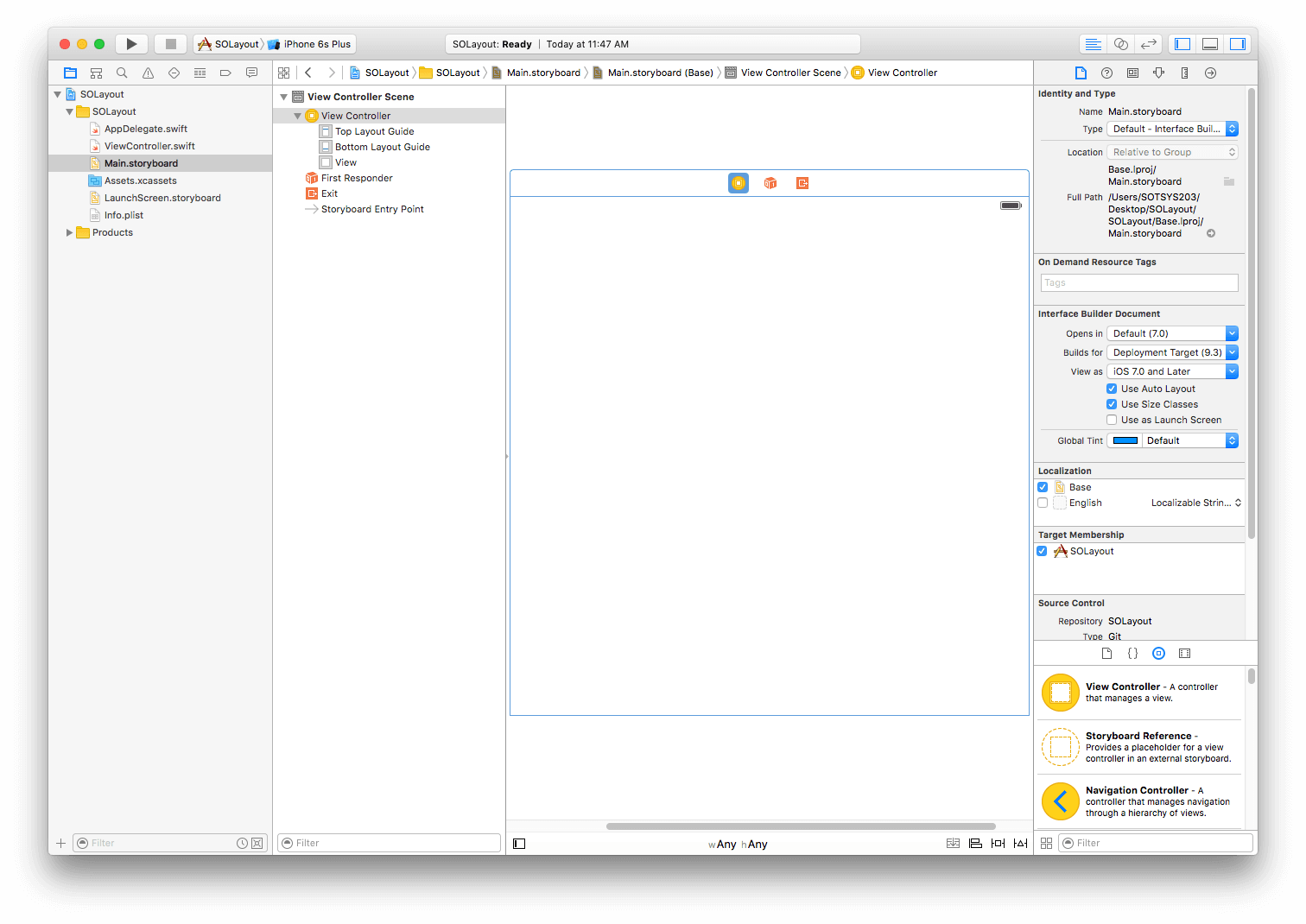Image resolution: width=1306 pixels, height=924 pixels.
Task: Stop the running scheme
Action: click(170, 44)
